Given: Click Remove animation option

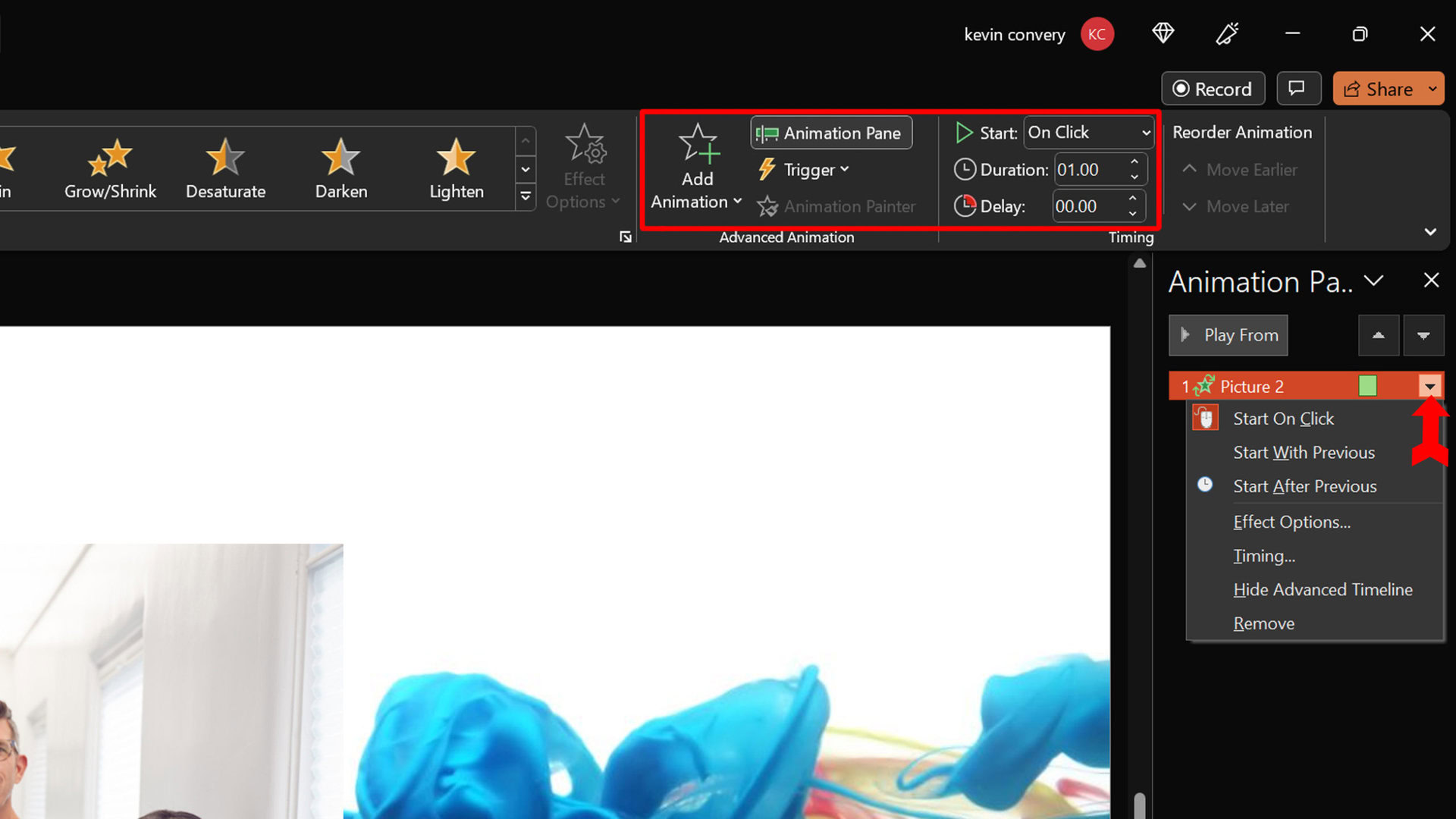Looking at the screenshot, I should click(1264, 623).
